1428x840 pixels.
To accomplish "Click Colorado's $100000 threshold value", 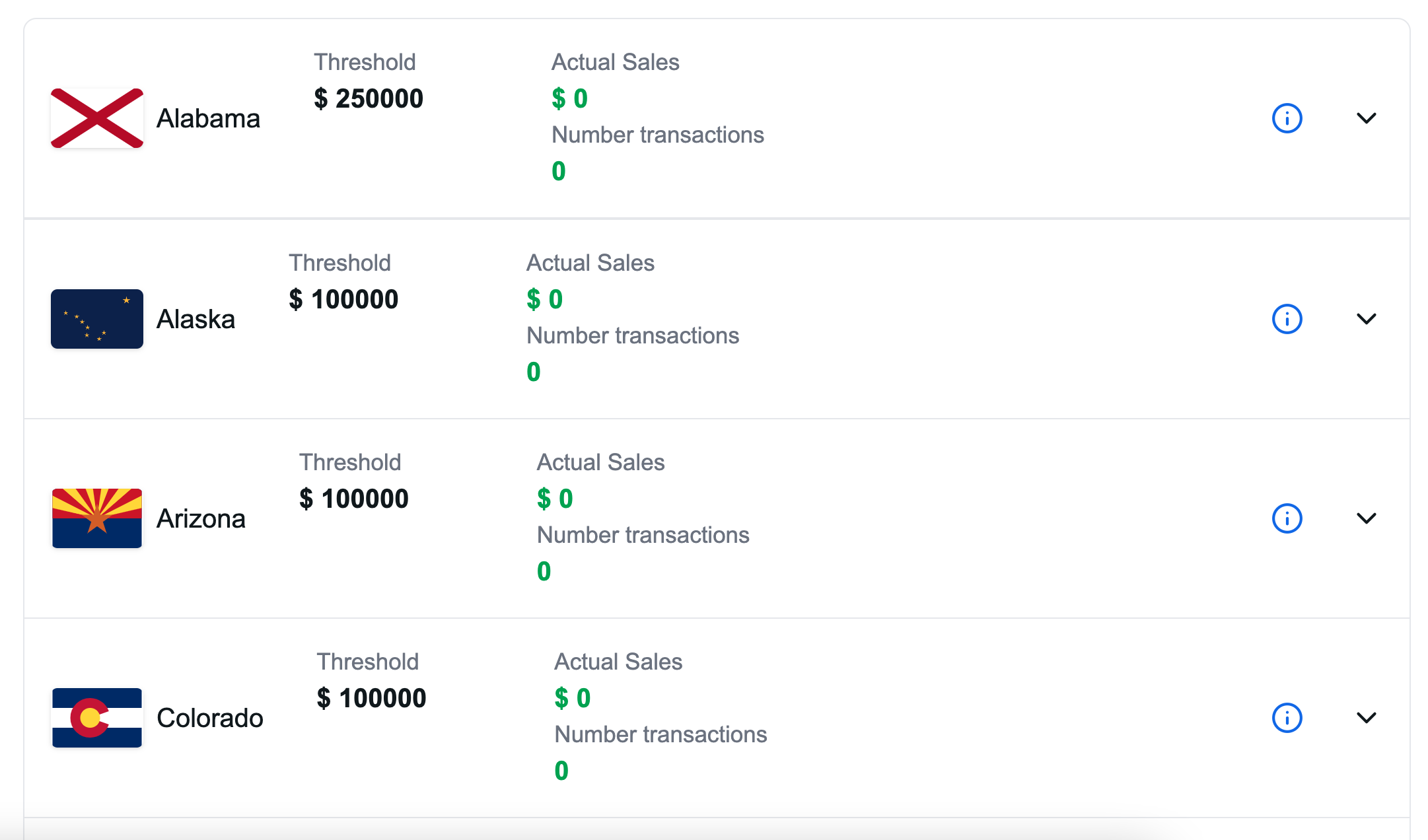I will (x=371, y=699).
